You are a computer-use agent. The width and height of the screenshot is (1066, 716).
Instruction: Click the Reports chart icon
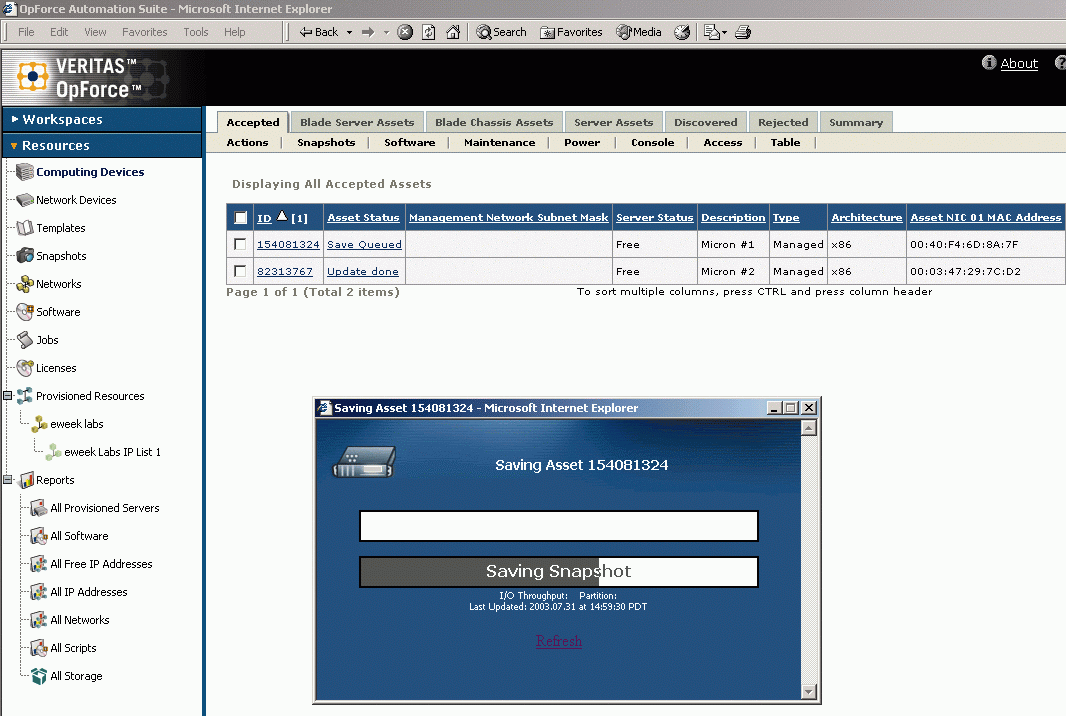pyautogui.click(x=27, y=480)
